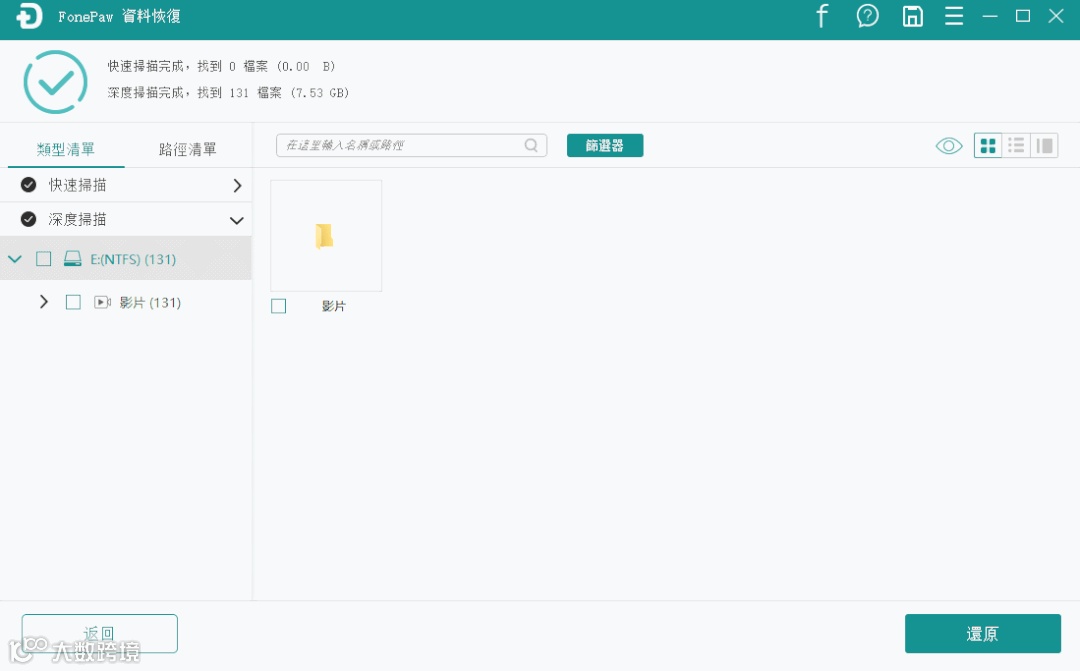Switch to detail column view
Viewport: 1080px width, 671px height.
point(1044,145)
